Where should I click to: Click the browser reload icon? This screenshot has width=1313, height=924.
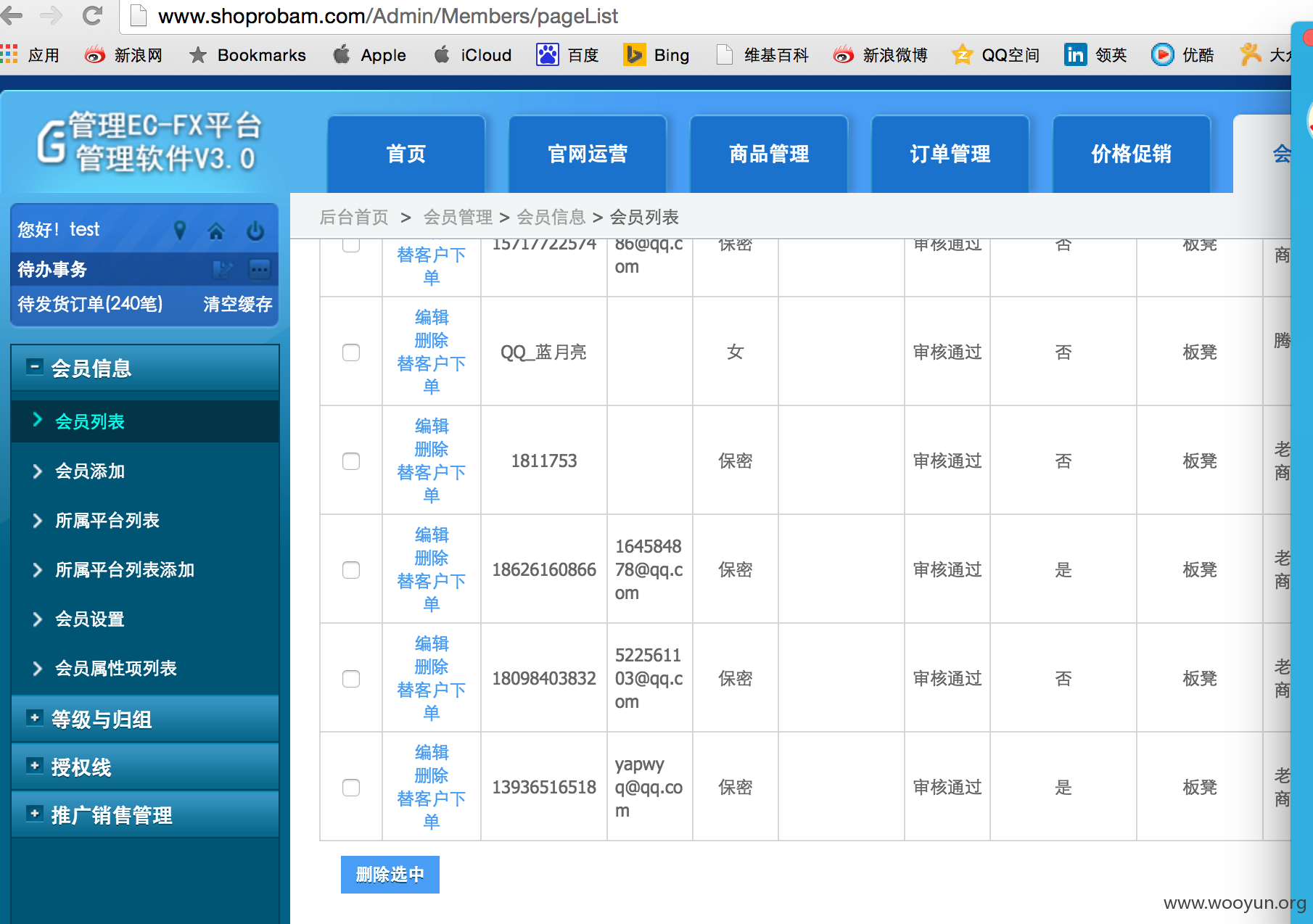[92, 15]
